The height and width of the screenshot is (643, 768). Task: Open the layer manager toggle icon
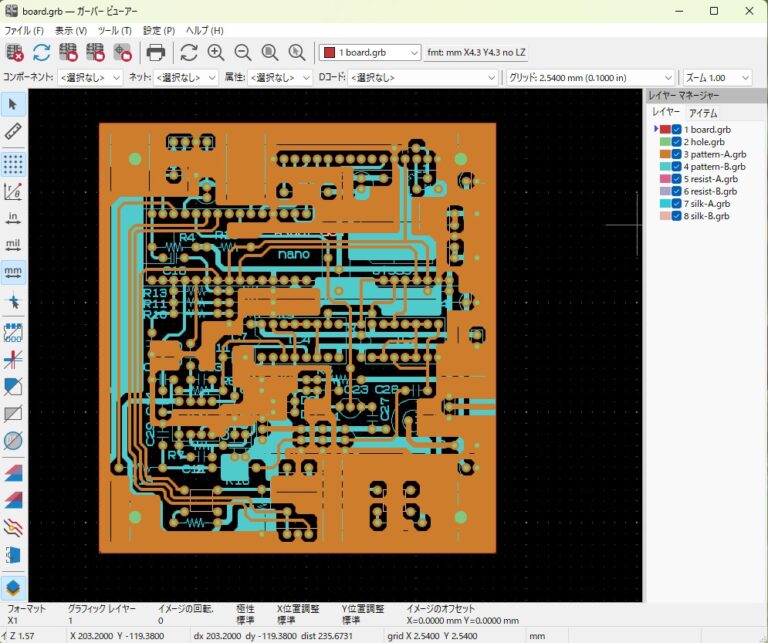pos(14,587)
